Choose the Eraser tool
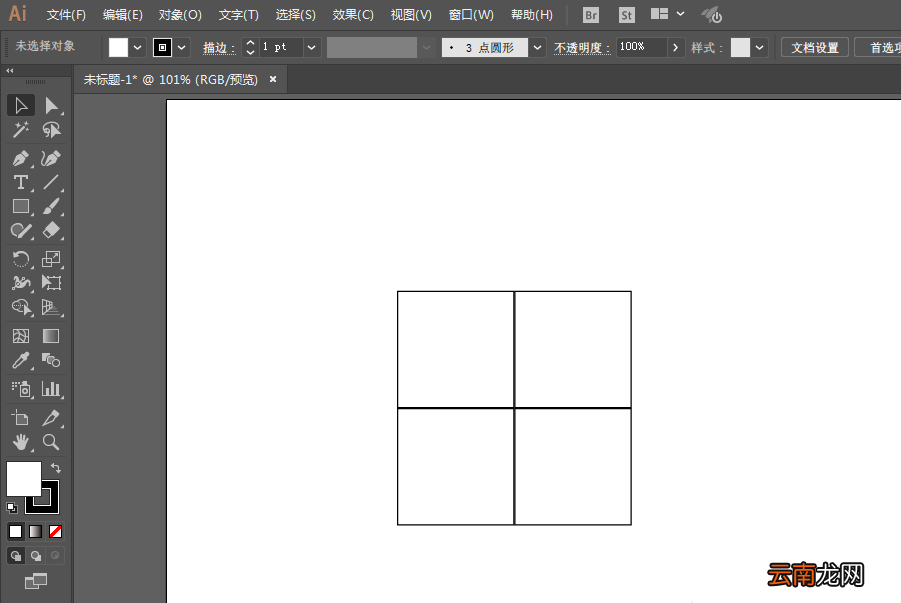 pyautogui.click(x=51, y=231)
